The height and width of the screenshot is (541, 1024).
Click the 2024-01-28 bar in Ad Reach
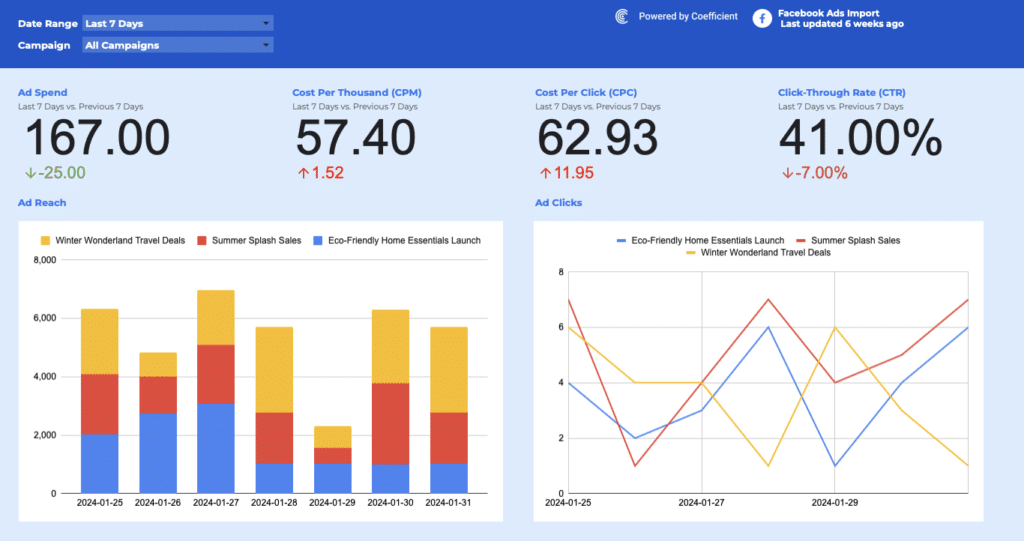(x=274, y=410)
